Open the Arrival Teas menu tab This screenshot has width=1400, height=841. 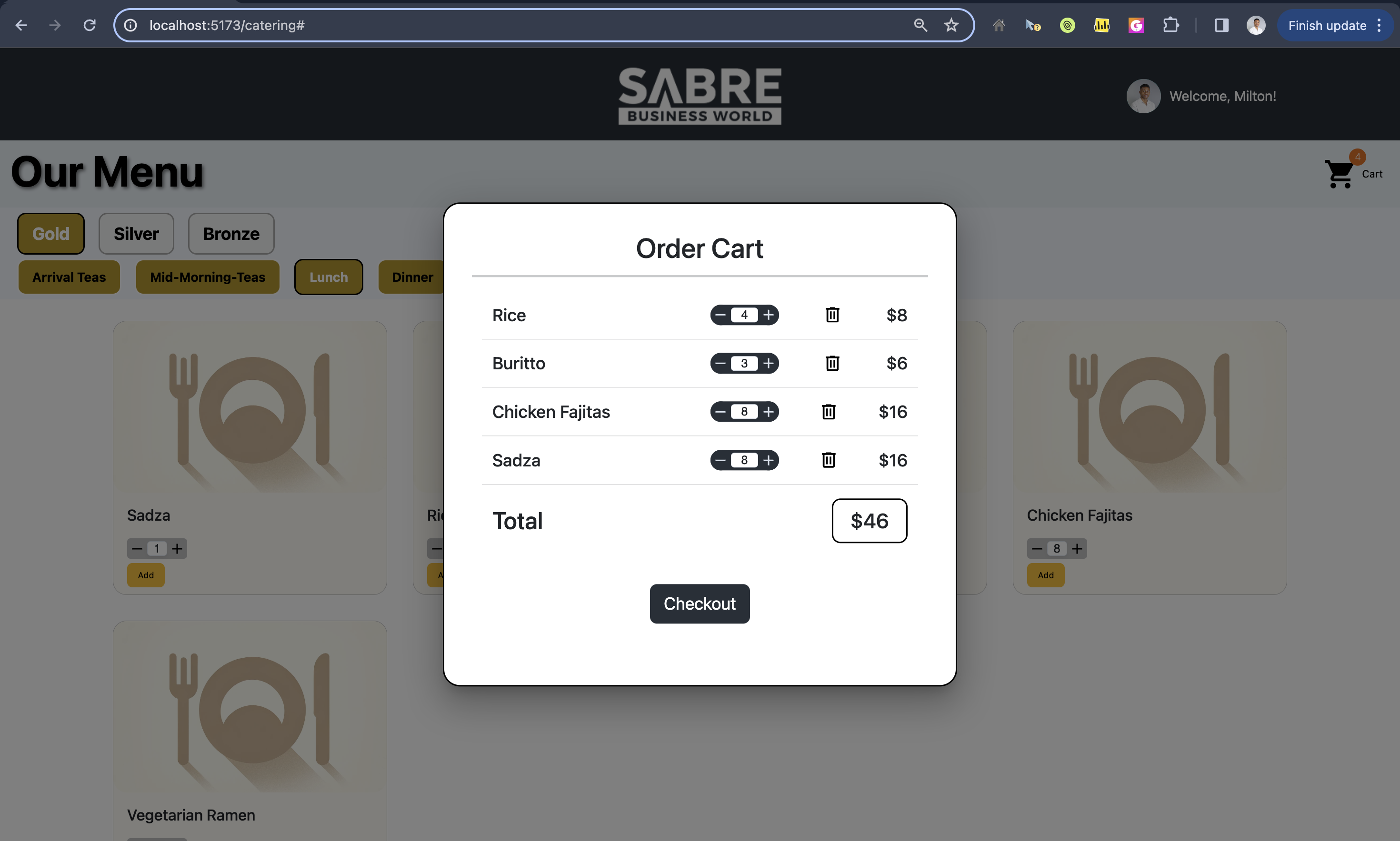[x=69, y=277]
